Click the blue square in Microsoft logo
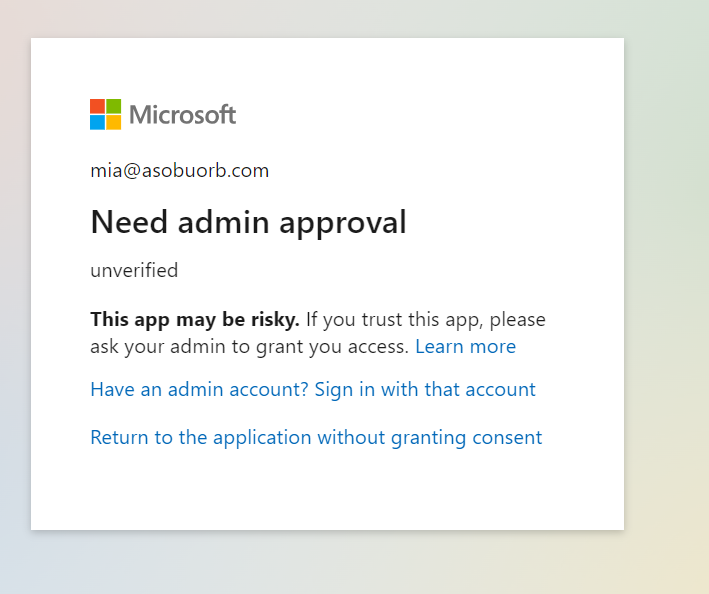Image resolution: width=709 pixels, height=594 pixels. coord(97,122)
